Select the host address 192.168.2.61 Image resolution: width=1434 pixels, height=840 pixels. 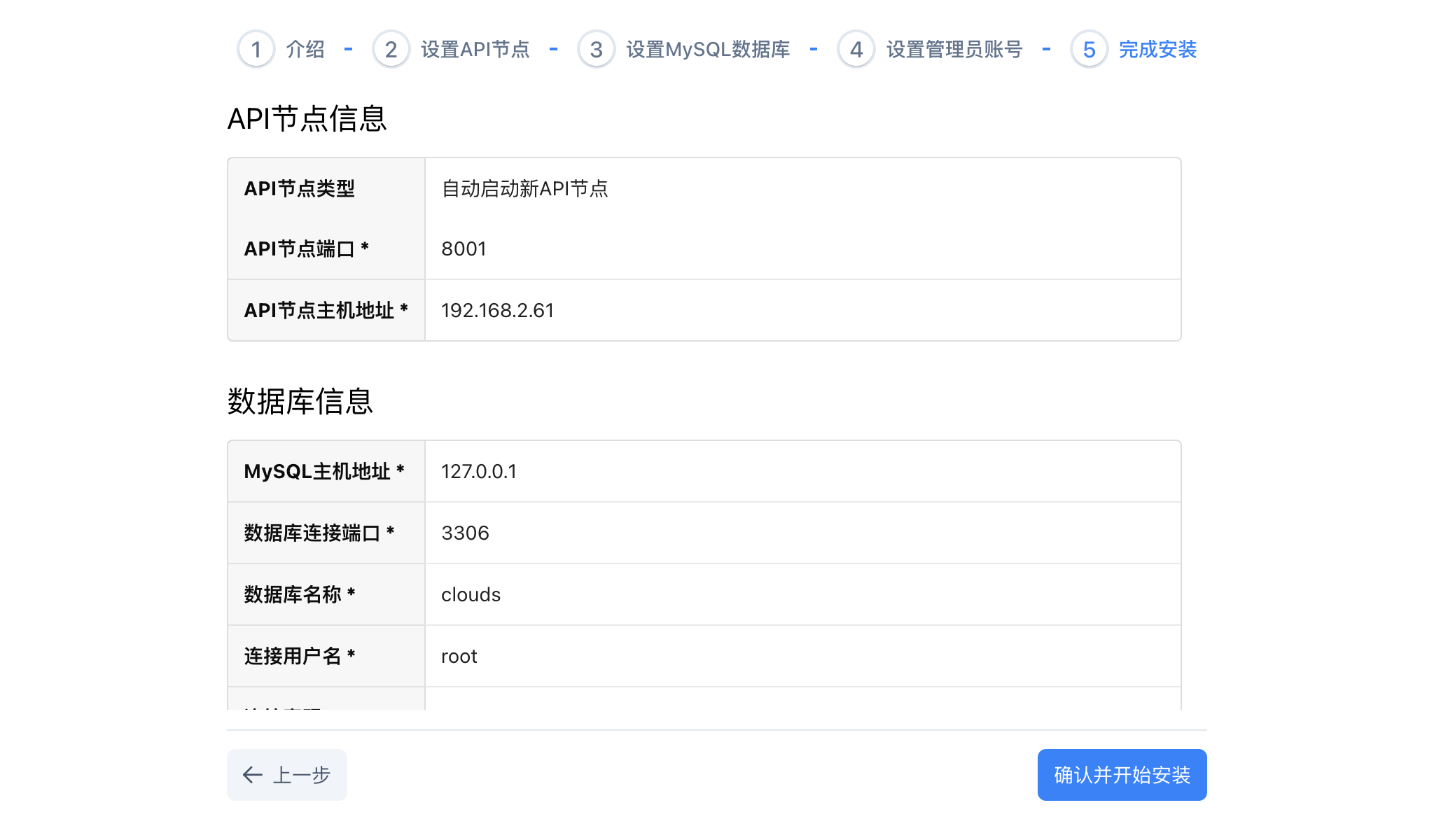(497, 310)
